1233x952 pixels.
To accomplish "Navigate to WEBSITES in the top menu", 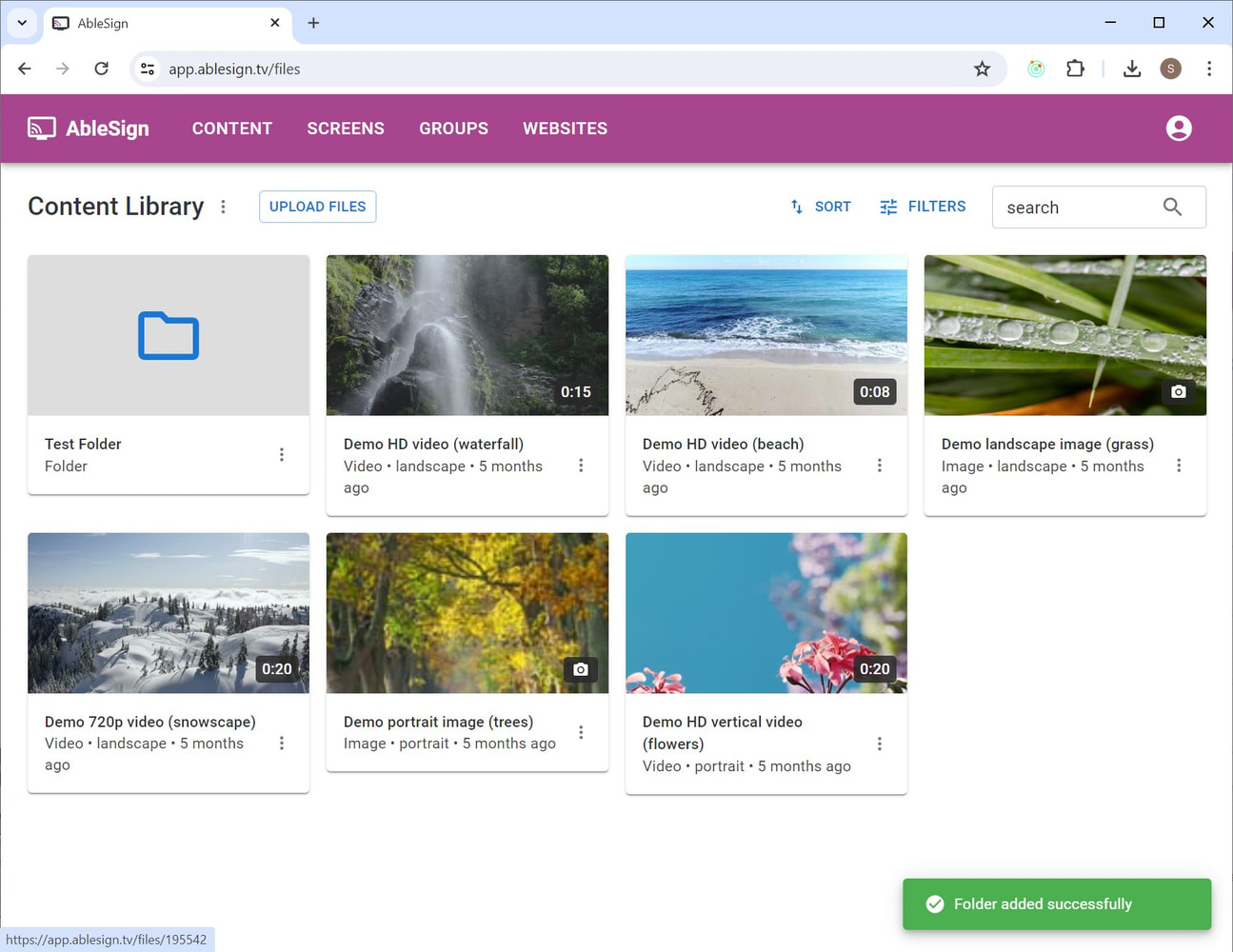I will (565, 129).
